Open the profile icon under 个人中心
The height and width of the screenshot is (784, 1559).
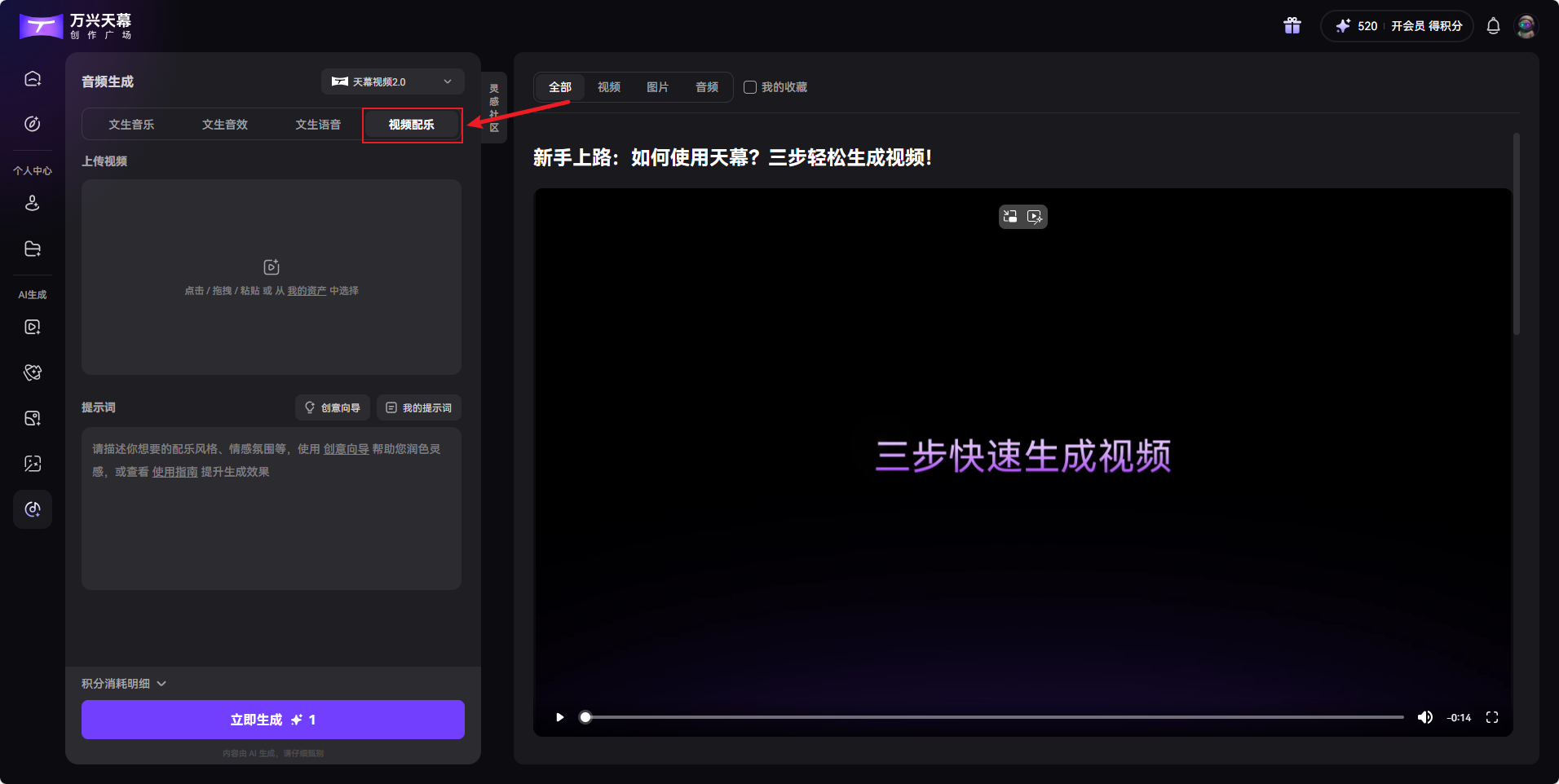coord(33,203)
